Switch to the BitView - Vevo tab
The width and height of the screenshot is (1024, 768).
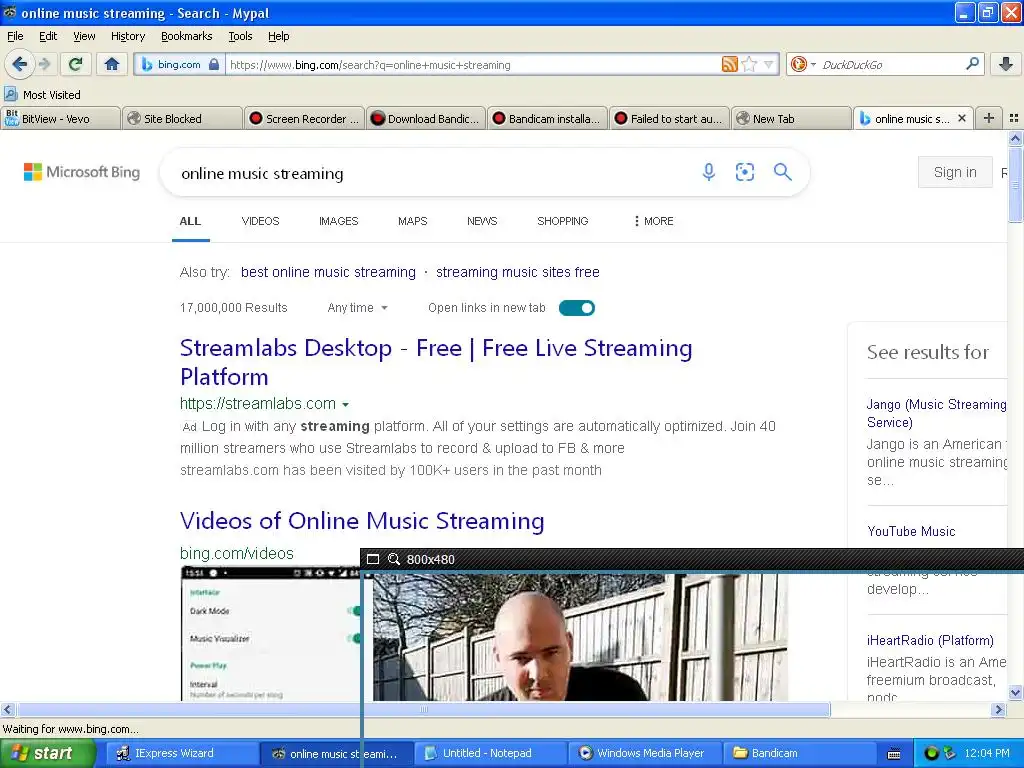click(61, 118)
